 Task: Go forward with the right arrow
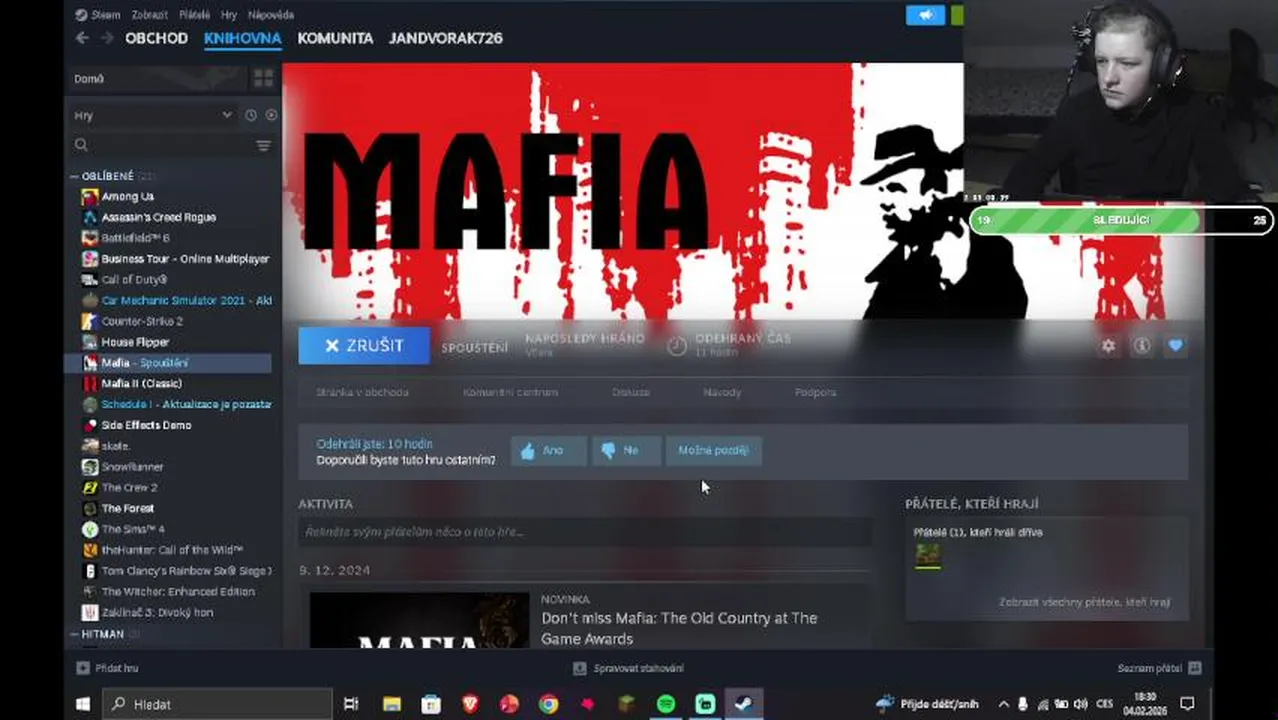(x=107, y=38)
